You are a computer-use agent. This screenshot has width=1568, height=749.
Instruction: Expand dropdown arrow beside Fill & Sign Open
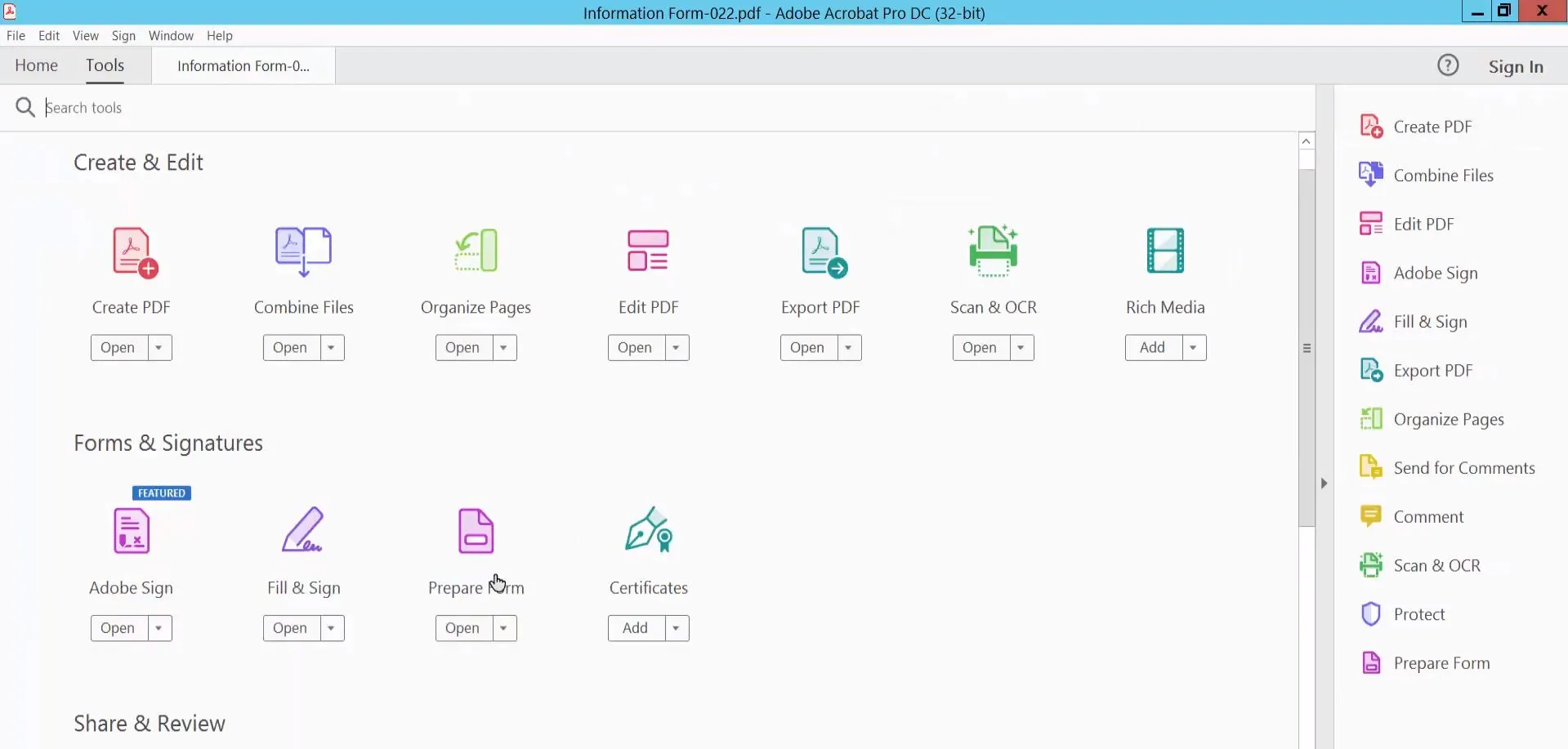(x=331, y=628)
